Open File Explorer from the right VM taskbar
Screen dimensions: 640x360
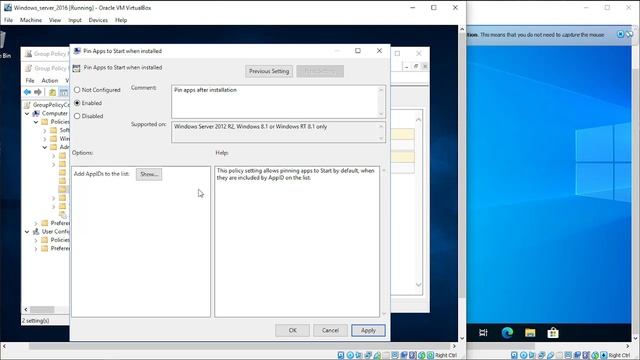pyautogui.click(x=530, y=333)
